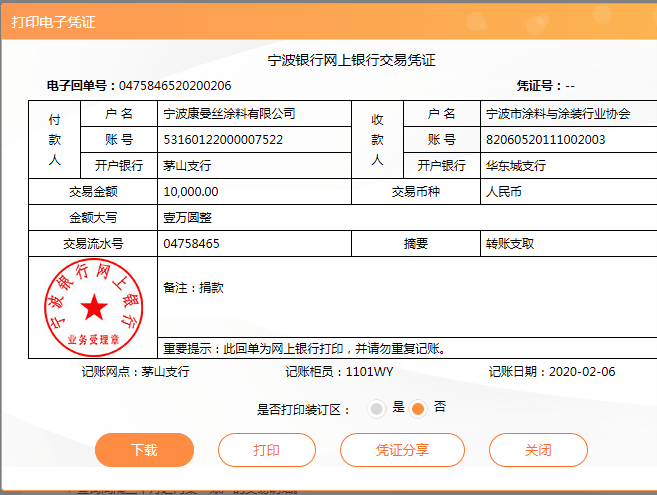The width and height of the screenshot is (657, 495).
Task: Click the 是否打印装订区 label
Action: [x=304, y=409]
